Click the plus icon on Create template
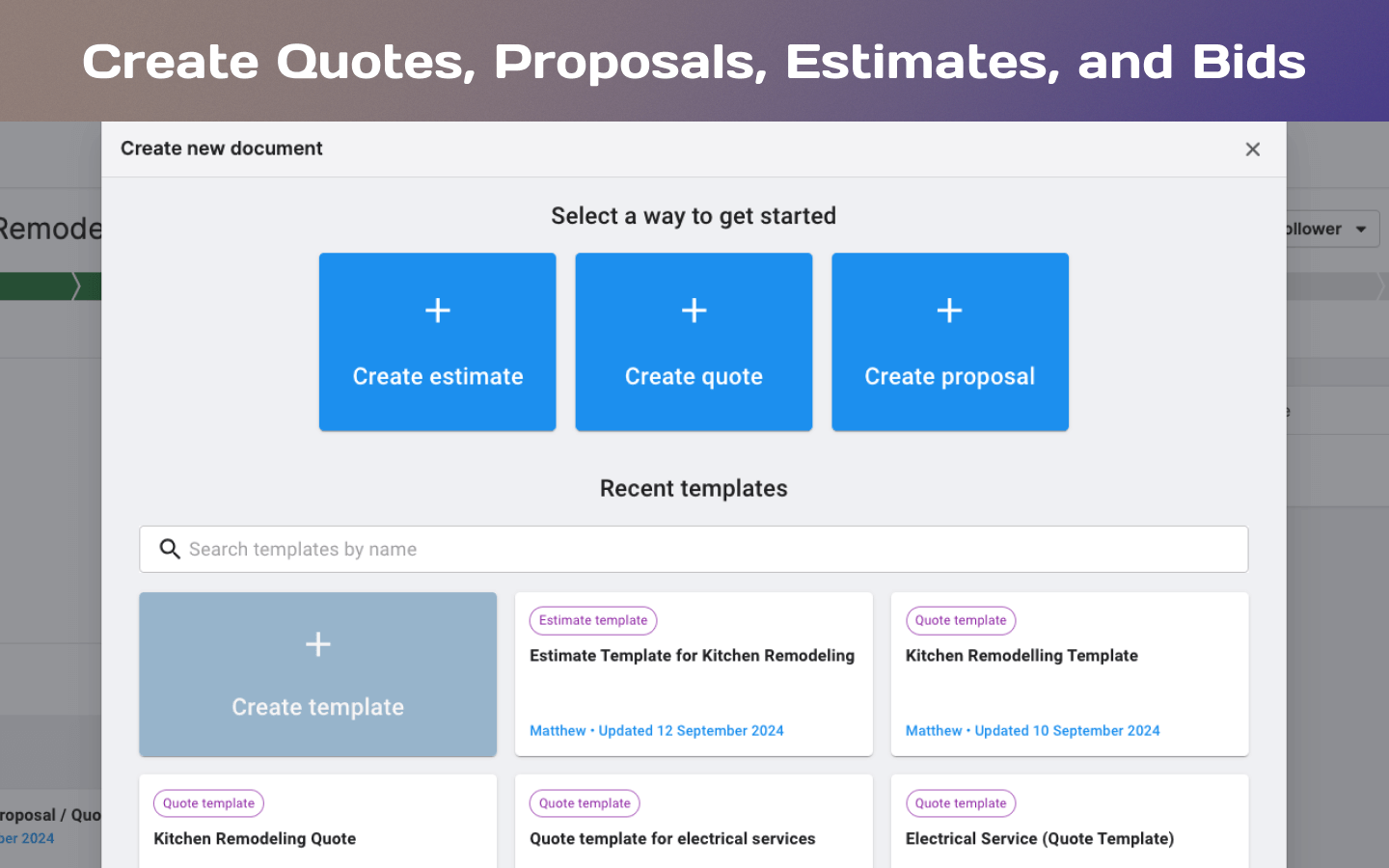This screenshot has height=868, width=1389. click(317, 644)
